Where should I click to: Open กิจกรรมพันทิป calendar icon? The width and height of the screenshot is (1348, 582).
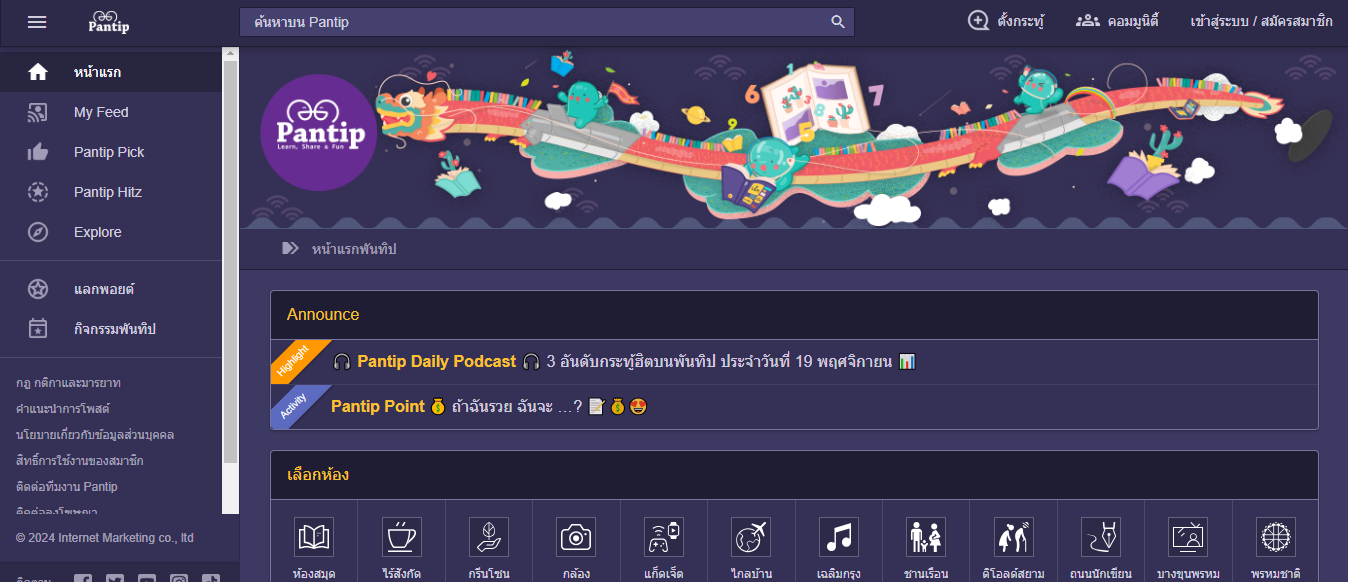pyautogui.click(x=38, y=329)
